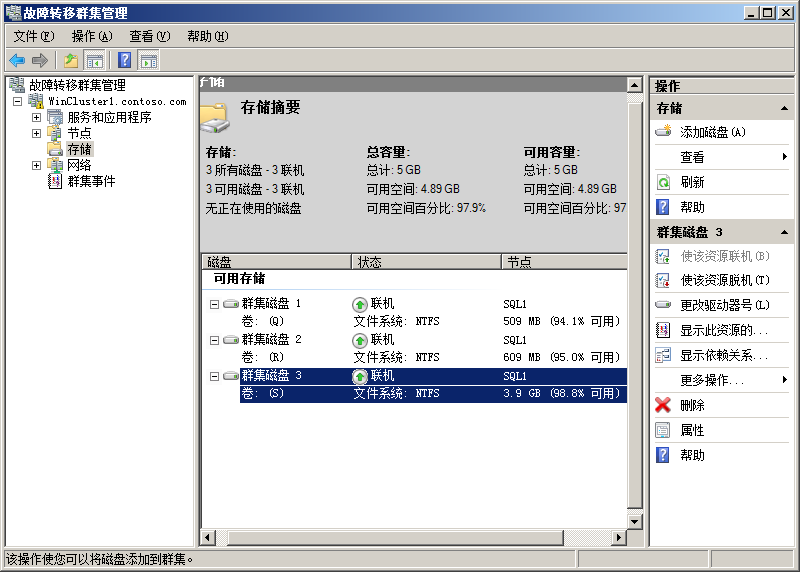800x572 pixels.
Task: Click the gray Forward arrow toolbar icon
Action: (40, 61)
